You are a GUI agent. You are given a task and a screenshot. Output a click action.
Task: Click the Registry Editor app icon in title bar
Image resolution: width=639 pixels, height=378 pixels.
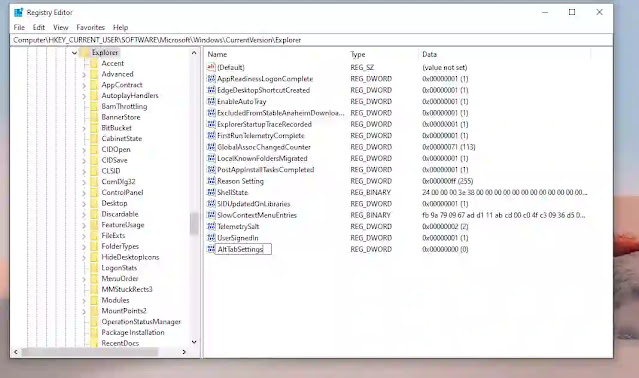click(18, 12)
